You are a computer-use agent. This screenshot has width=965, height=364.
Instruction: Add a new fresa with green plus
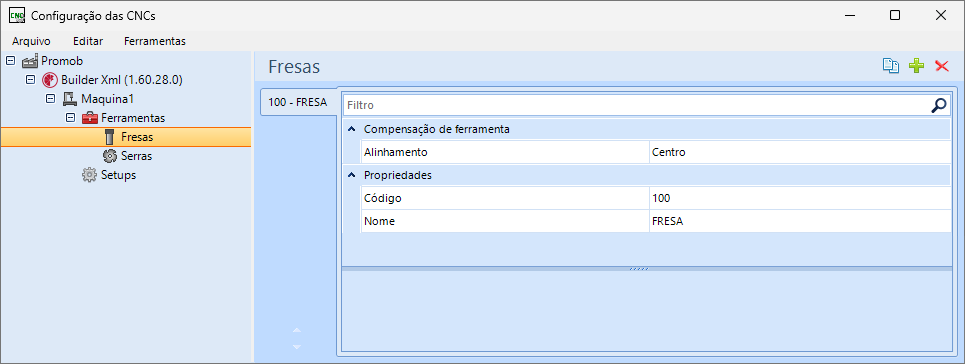click(x=916, y=66)
